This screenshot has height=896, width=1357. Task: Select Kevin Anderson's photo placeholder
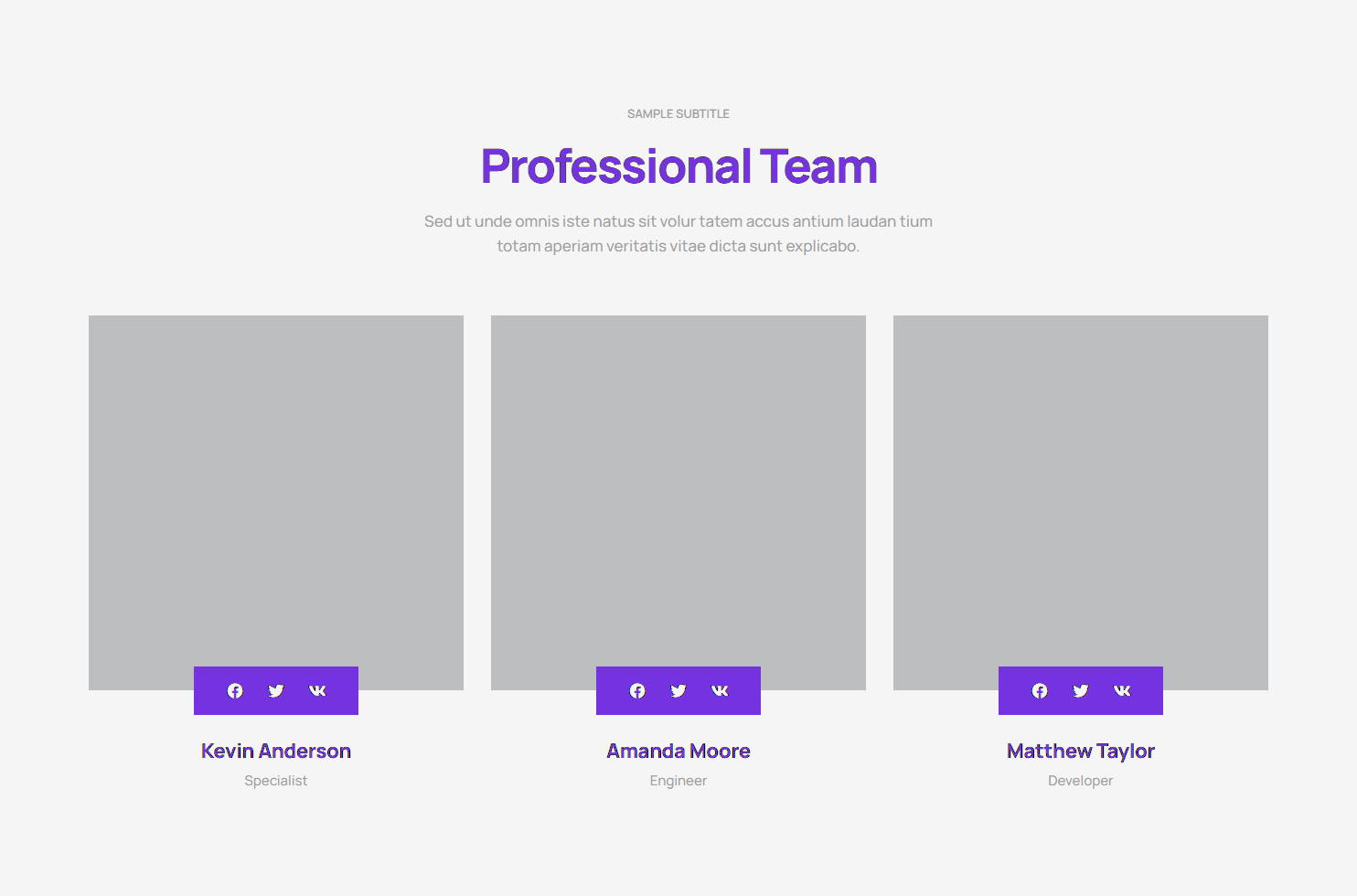(276, 485)
